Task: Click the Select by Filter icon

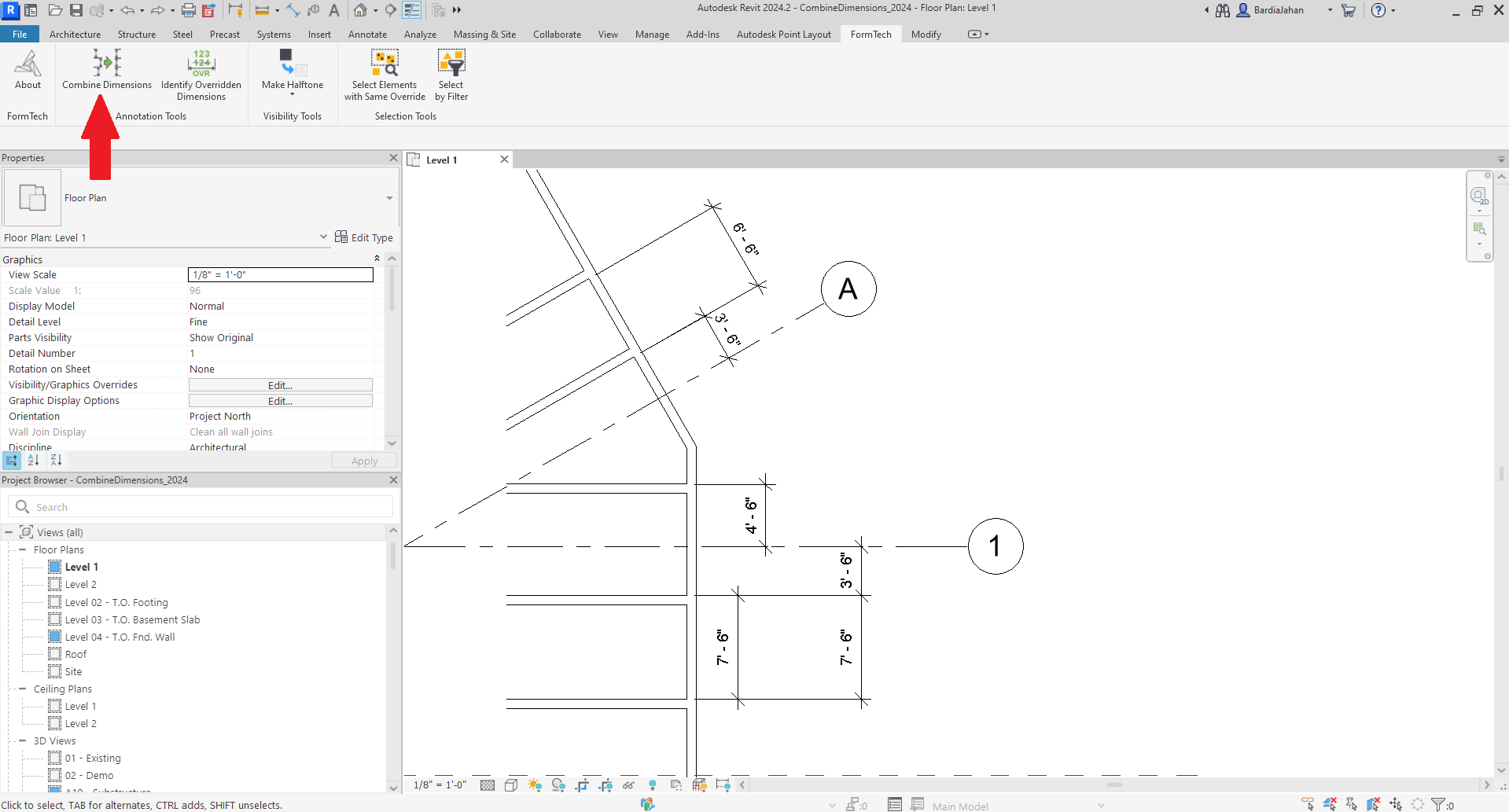Action: tap(451, 63)
